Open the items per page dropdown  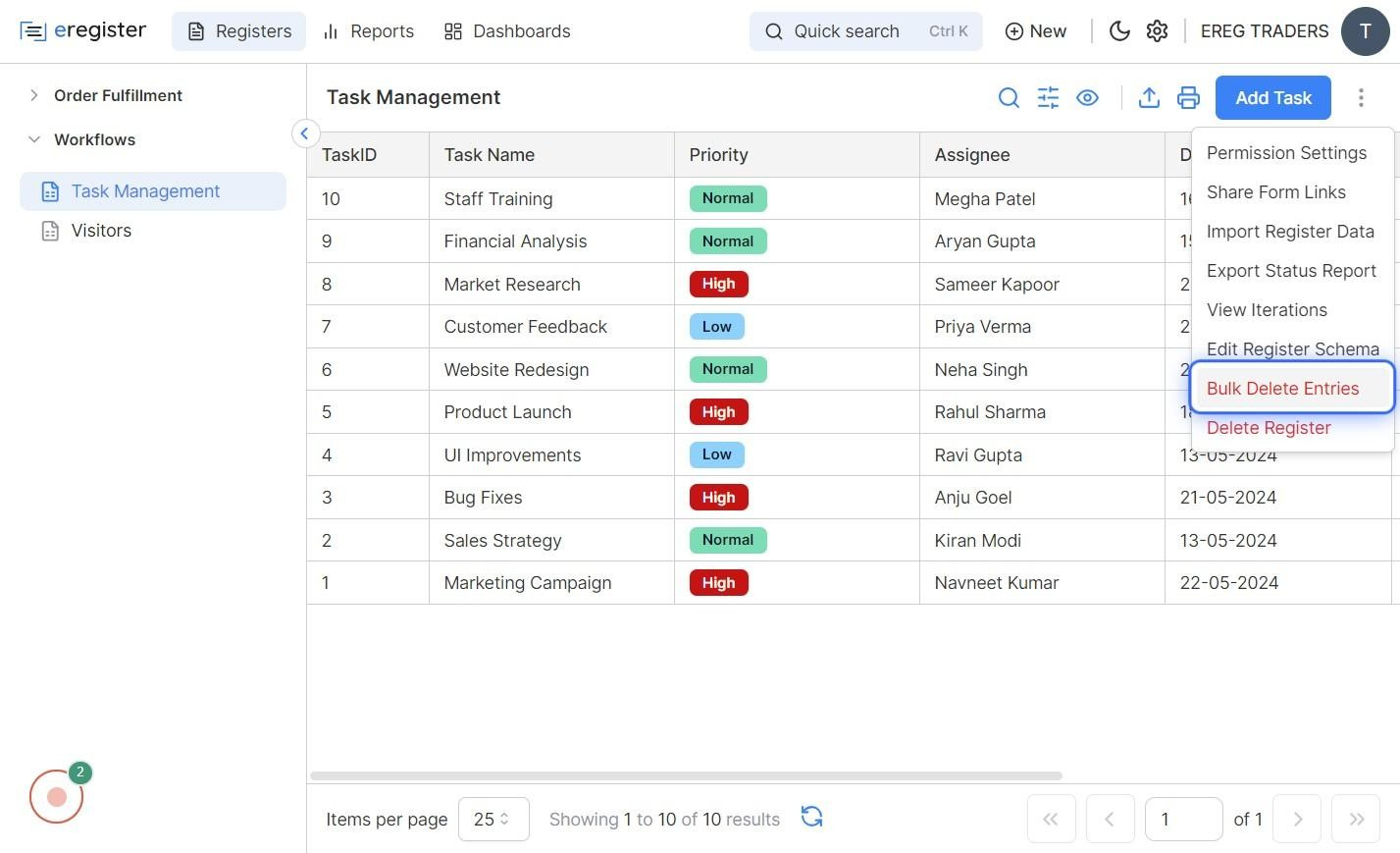pyautogui.click(x=493, y=819)
